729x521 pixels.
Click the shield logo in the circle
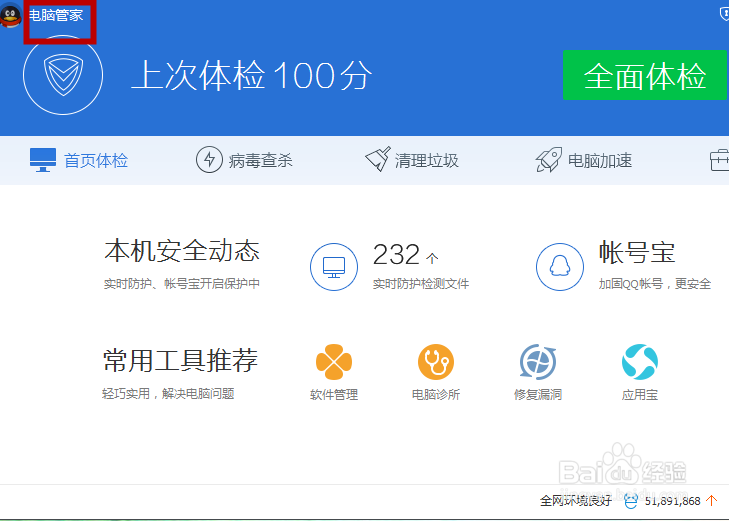click(63, 75)
